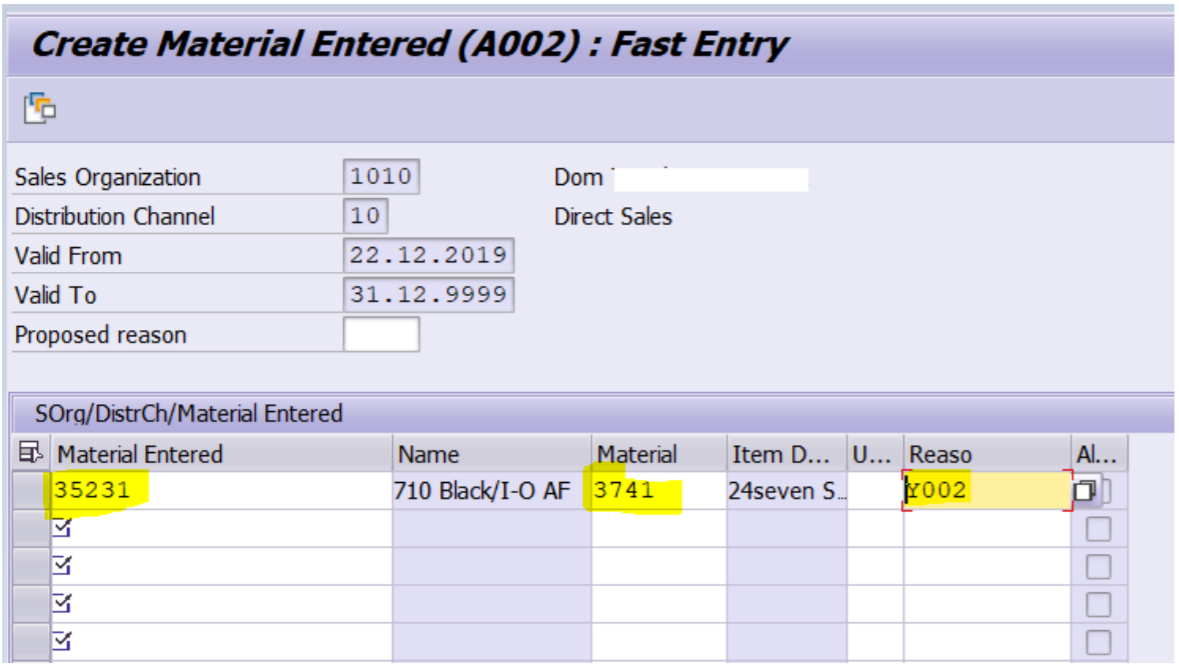Image resolution: width=1179 pixels, height=669 pixels.
Task: Click the required-entry icon in the second row
Action: pyautogui.click(x=62, y=529)
